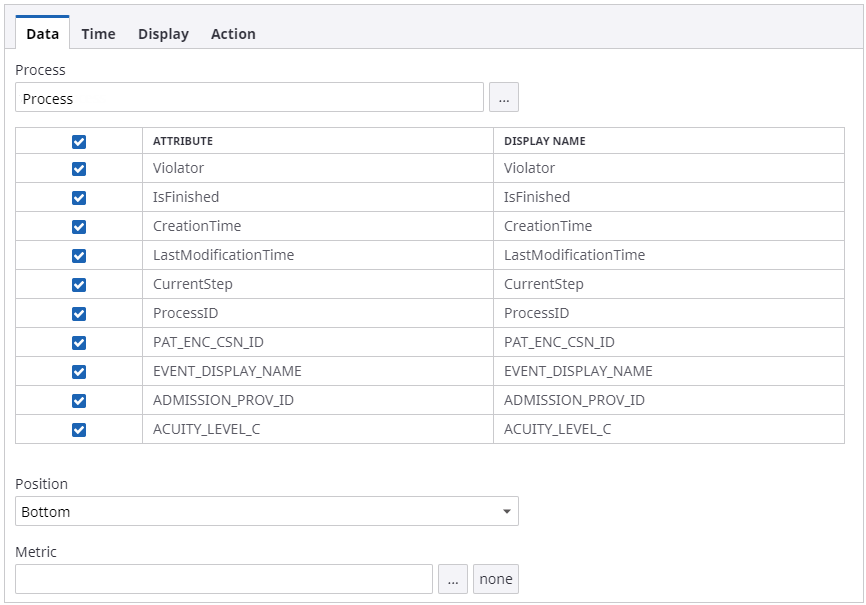
Task: Click the ATTRIBUTE column header
Action: (x=181, y=141)
